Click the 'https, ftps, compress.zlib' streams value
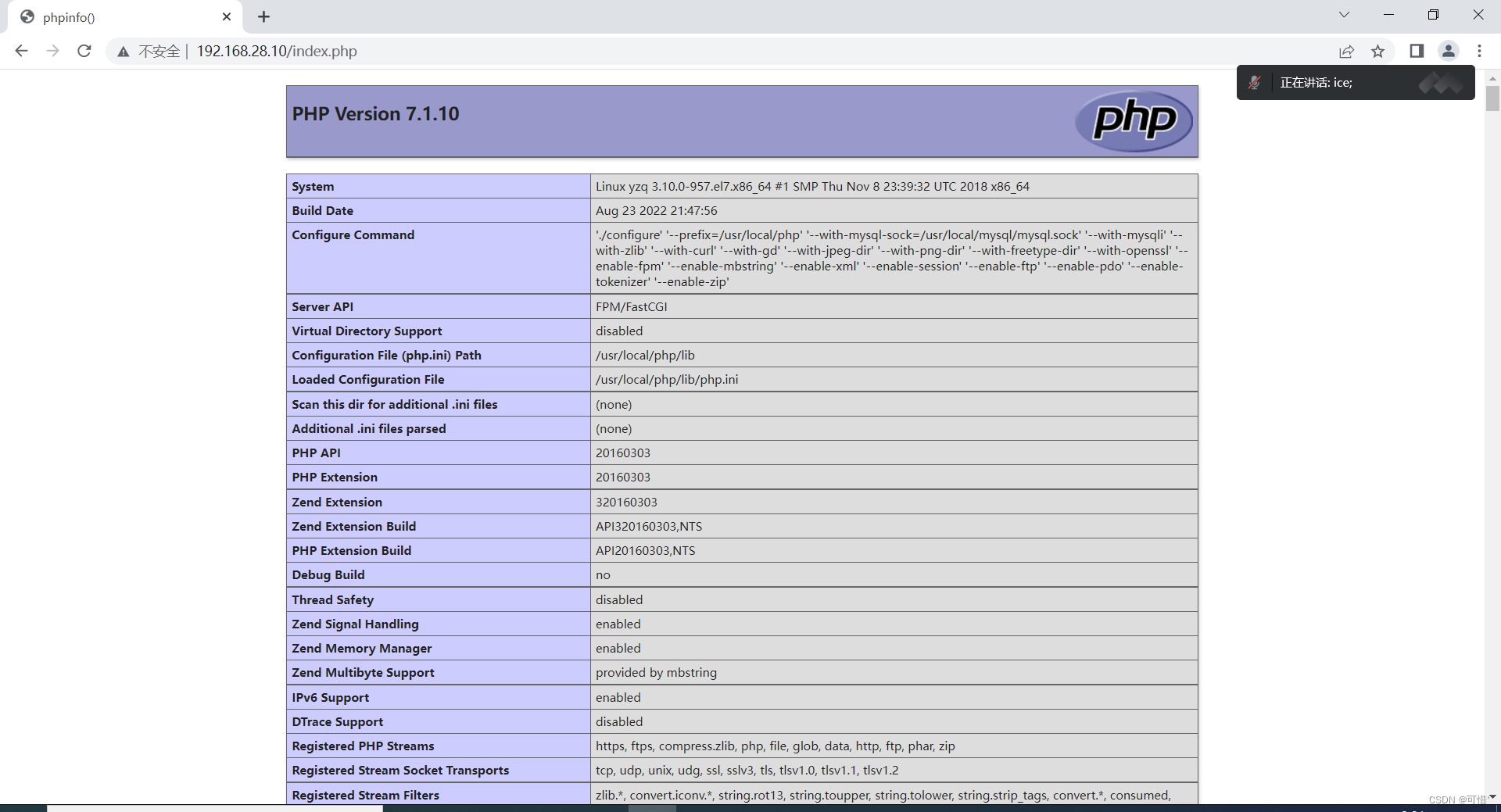Image resolution: width=1501 pixels, height=812 pixels. (775, 746)
